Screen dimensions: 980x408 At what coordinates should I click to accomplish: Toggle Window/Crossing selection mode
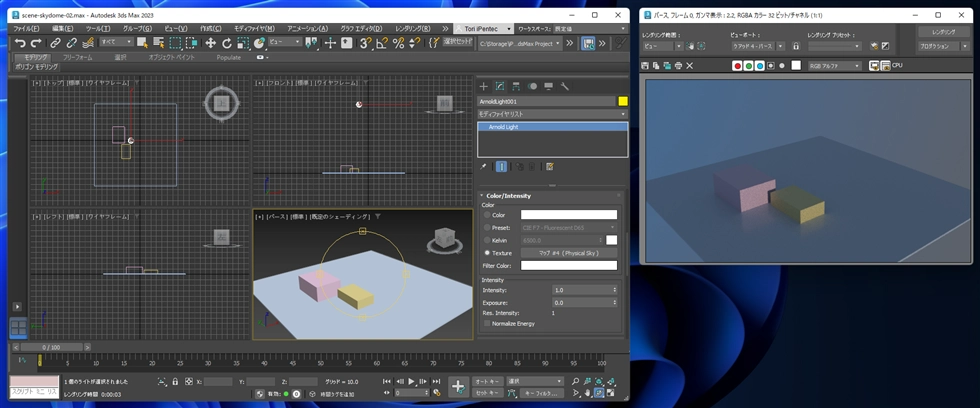pyautogui.click(x=192, y=43)
